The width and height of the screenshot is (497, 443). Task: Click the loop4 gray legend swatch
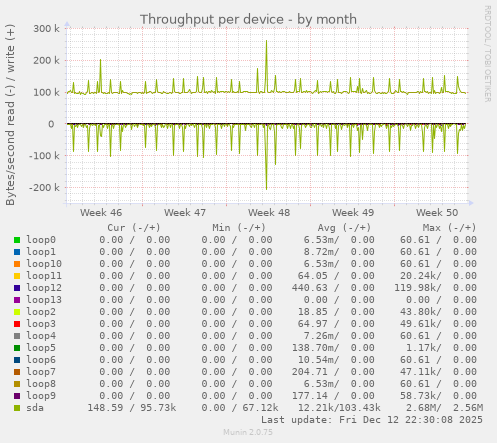pyautogui.click(x=17, y=336)
